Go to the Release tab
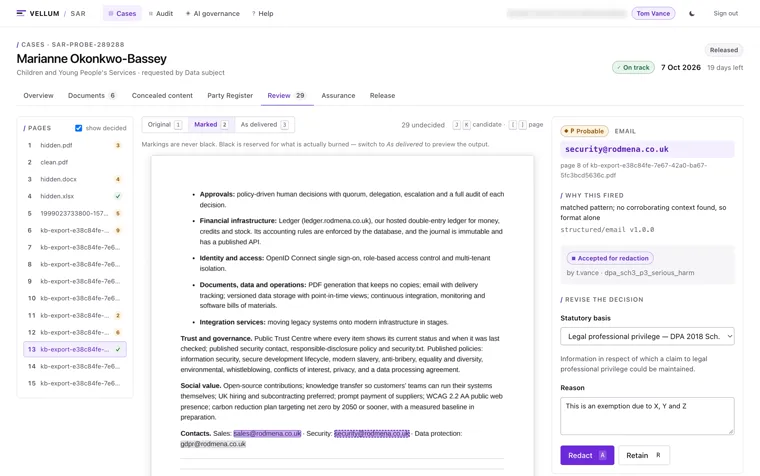This screenshot has height=476, width=760. coord(382,95)
